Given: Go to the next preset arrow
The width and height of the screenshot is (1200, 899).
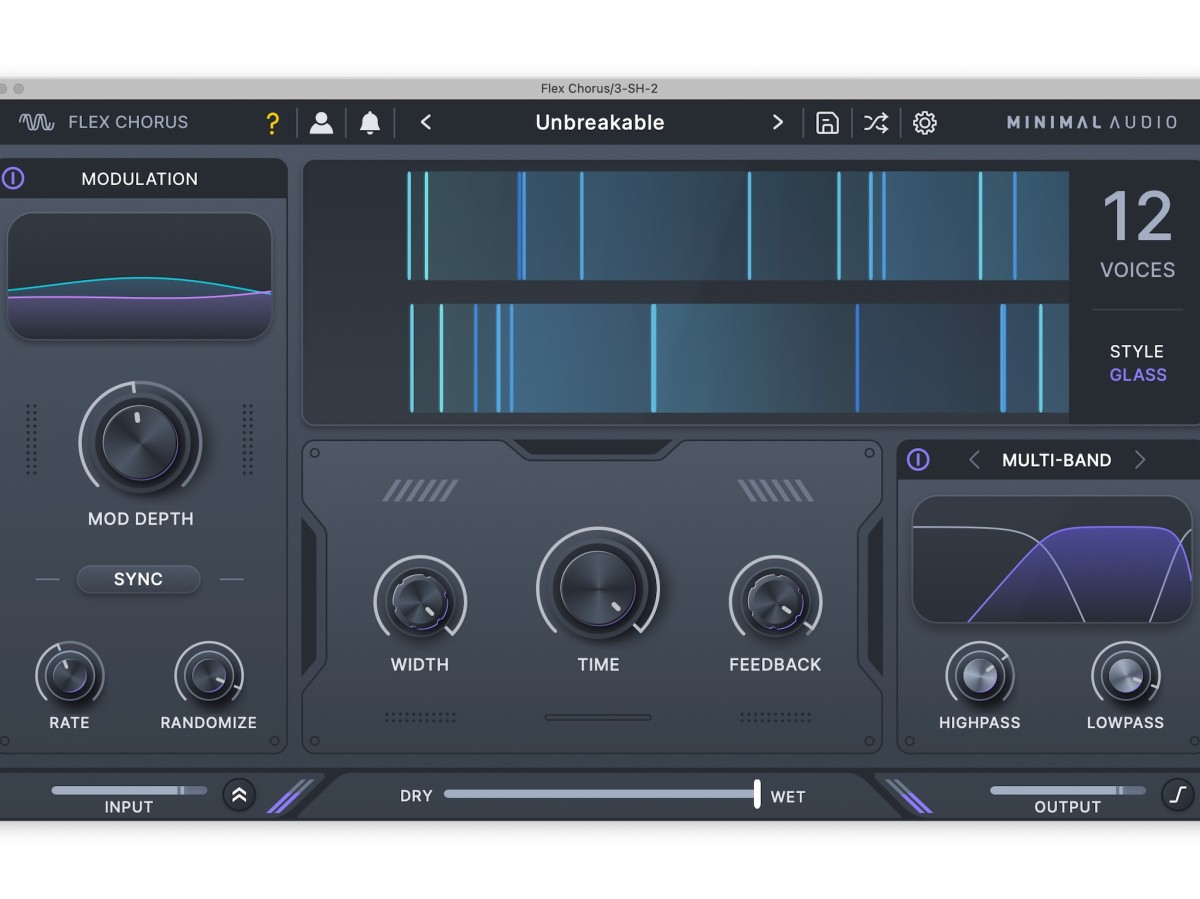Looking at the screenshot, I should 778,122.
